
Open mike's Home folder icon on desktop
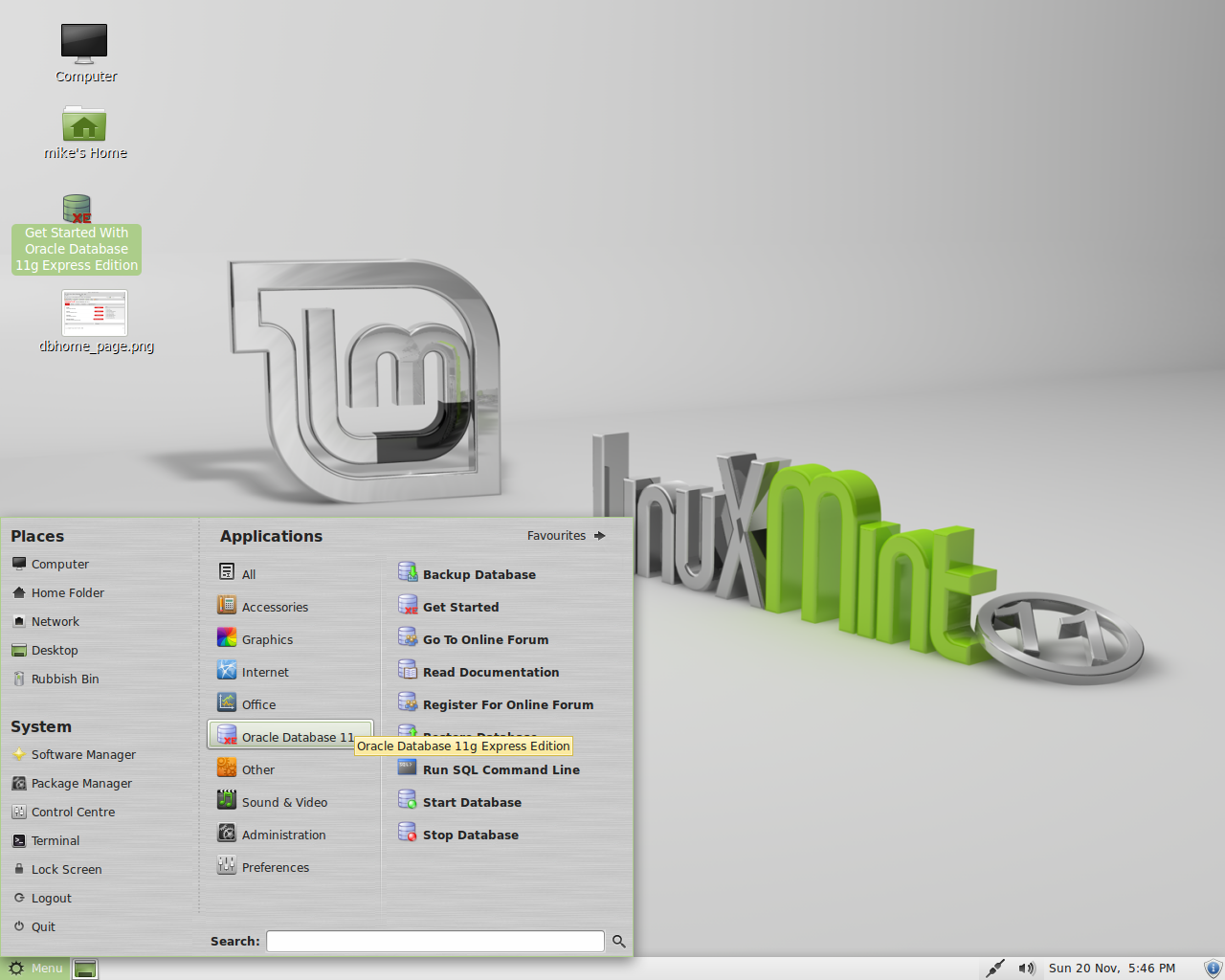(x=85, y=132)
